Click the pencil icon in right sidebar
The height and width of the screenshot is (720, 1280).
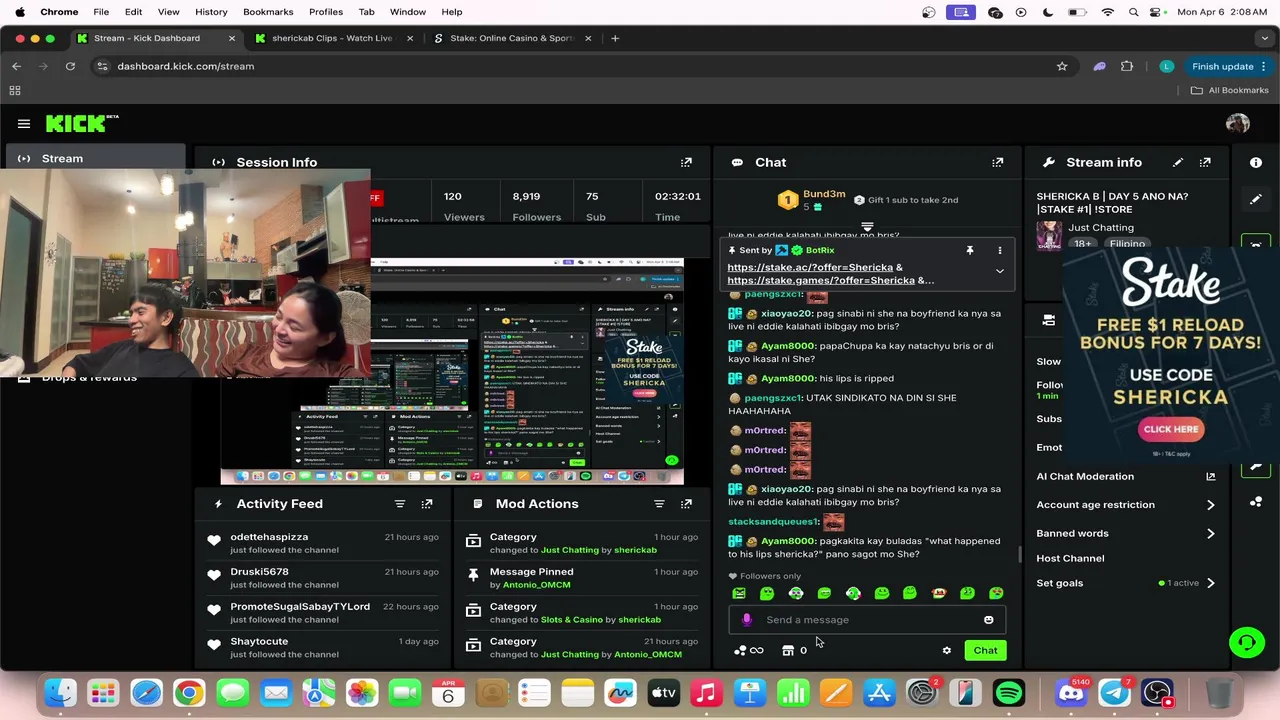[x=1256, y=199]
